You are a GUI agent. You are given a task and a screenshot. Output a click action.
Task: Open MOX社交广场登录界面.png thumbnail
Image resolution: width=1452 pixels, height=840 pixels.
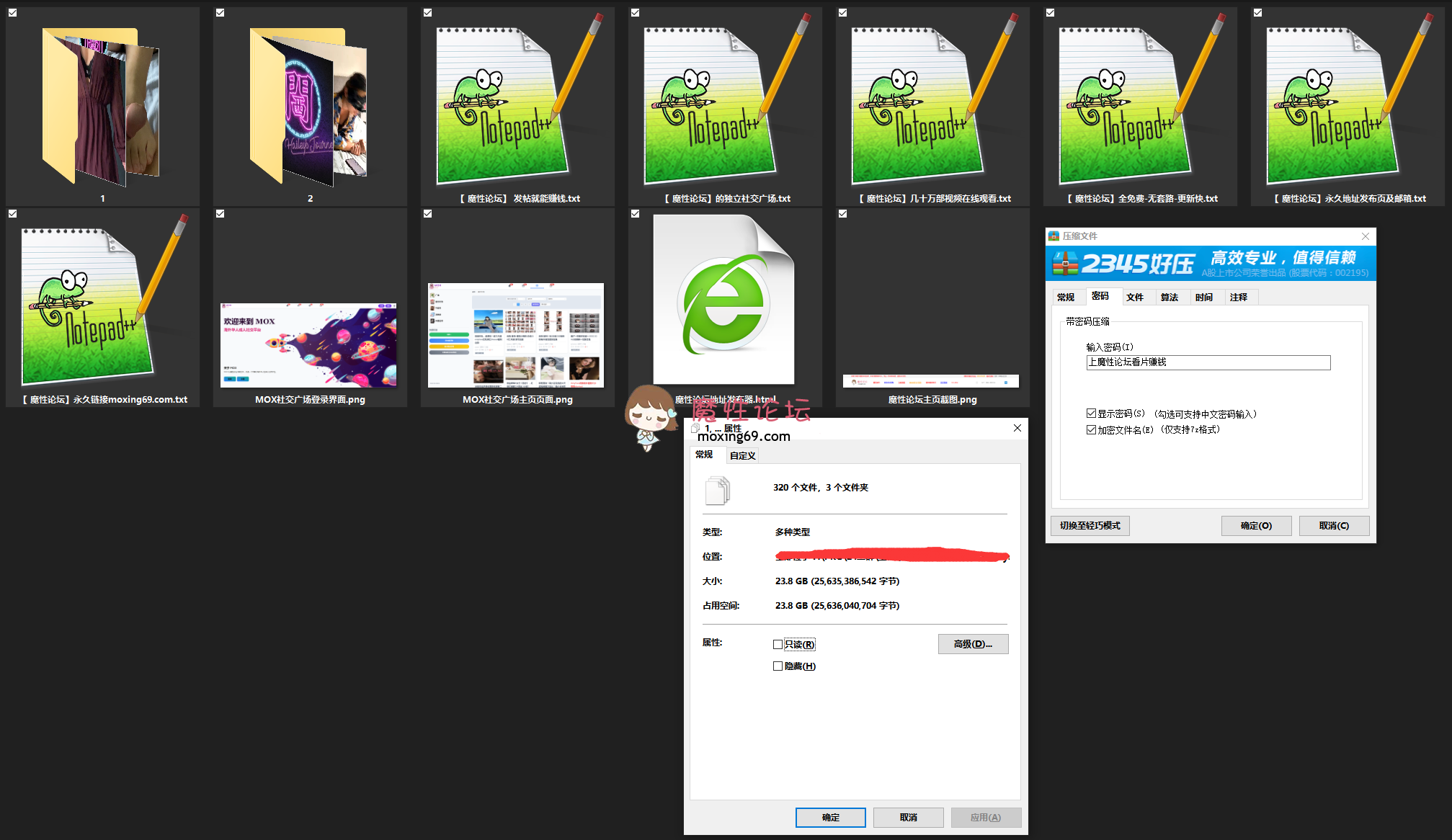click(308, 345)
